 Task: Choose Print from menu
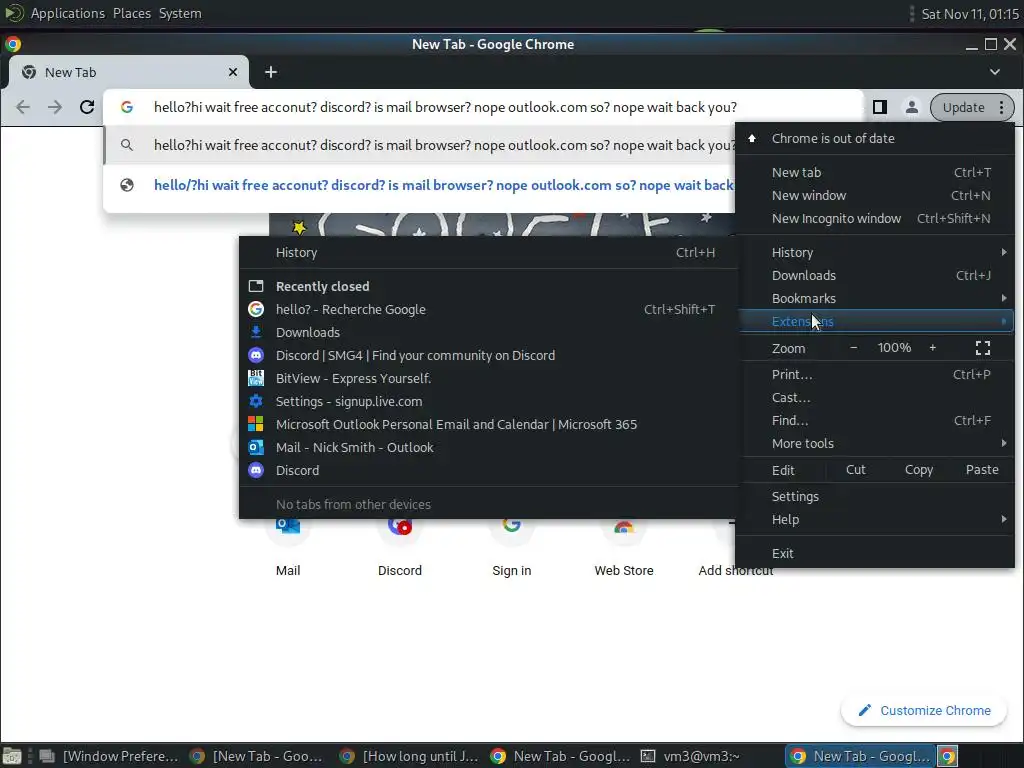click(x=875, y=375)
